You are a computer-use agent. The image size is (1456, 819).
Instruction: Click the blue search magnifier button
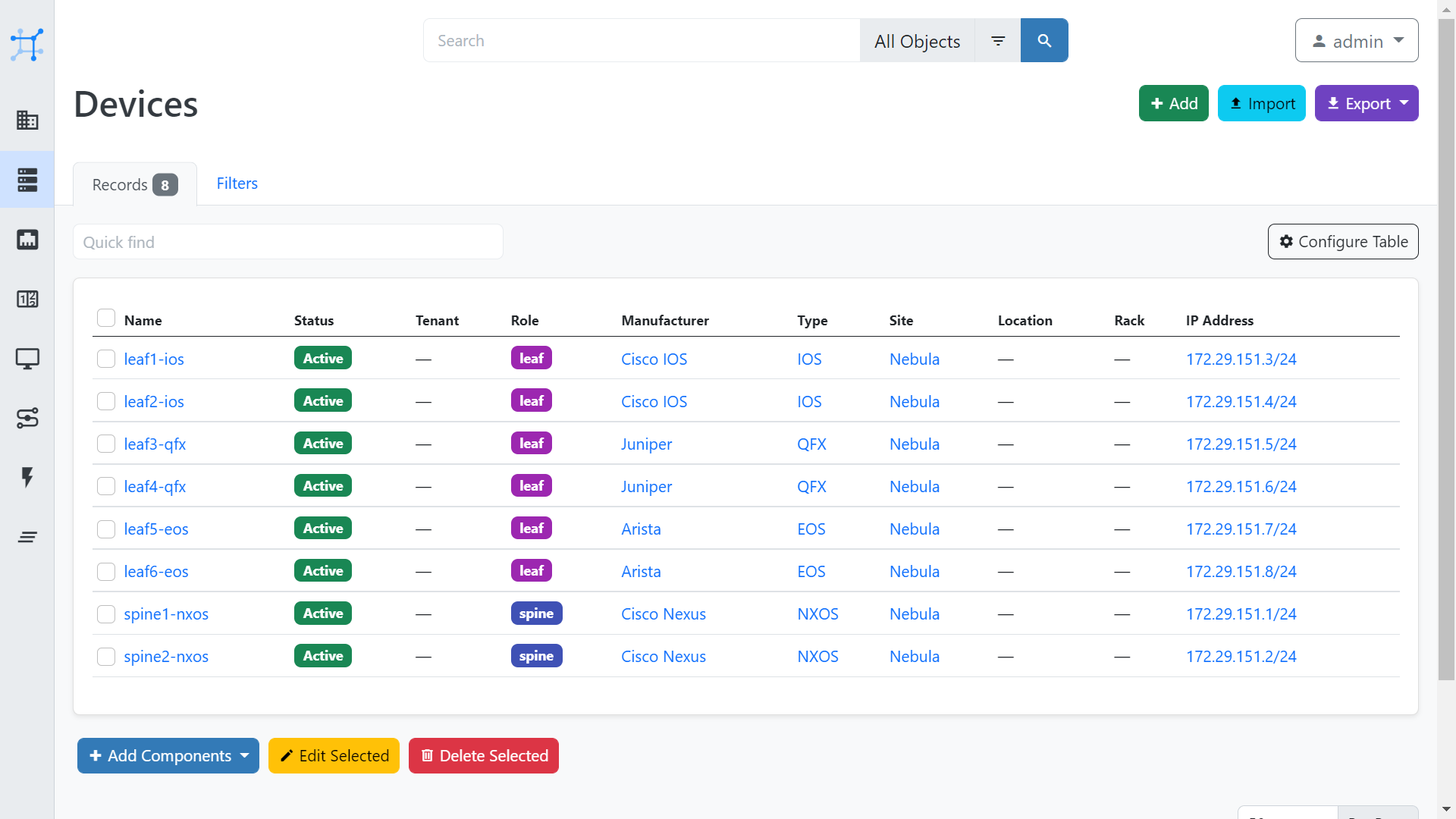[1044, 41]
